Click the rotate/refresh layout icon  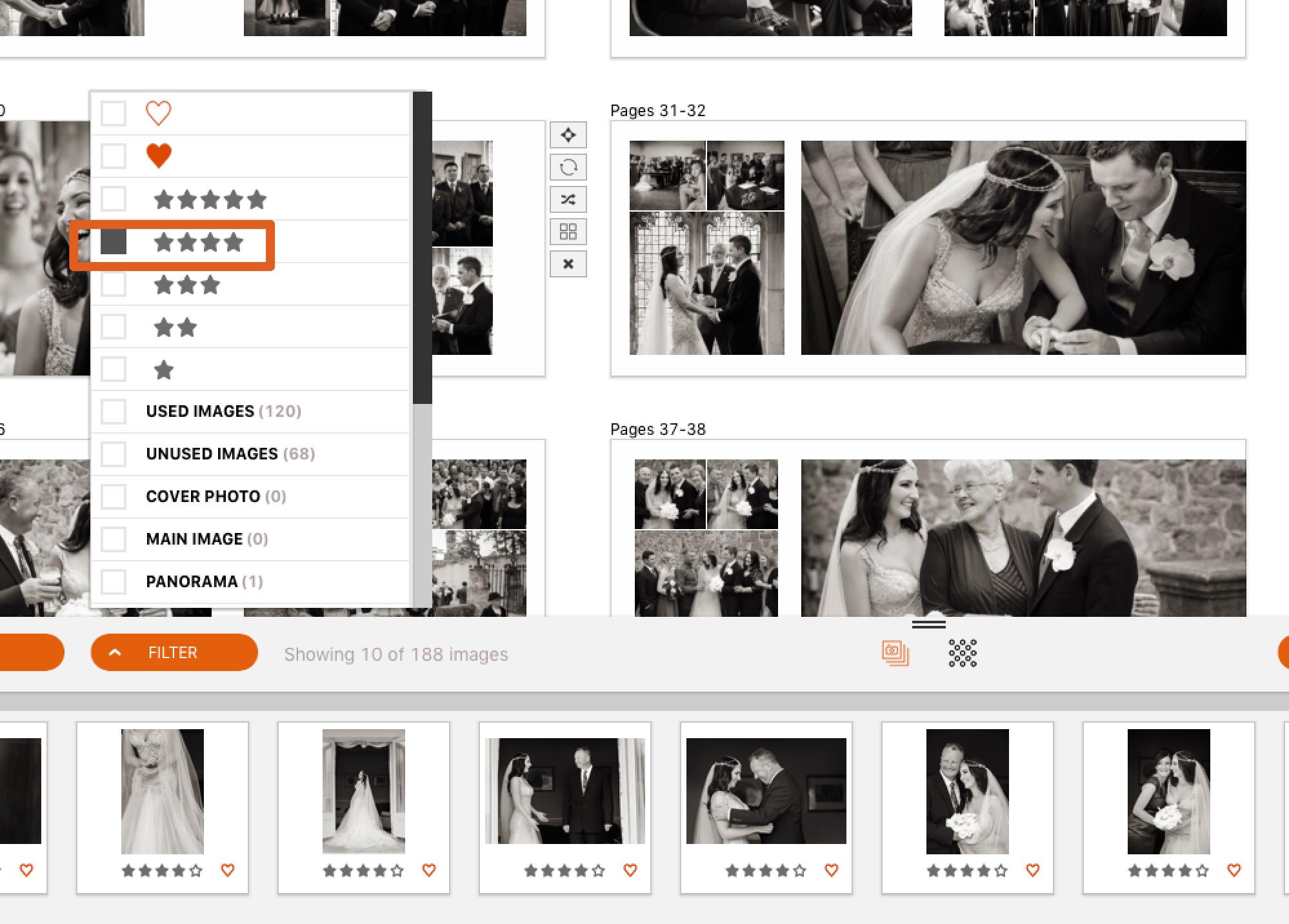pos(568,167)
